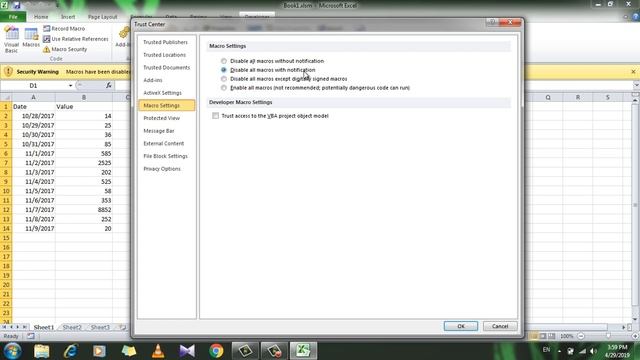This screenshot has height=360, width=640.
Task: Open volume control in system tray
Action: click(593, 351)
